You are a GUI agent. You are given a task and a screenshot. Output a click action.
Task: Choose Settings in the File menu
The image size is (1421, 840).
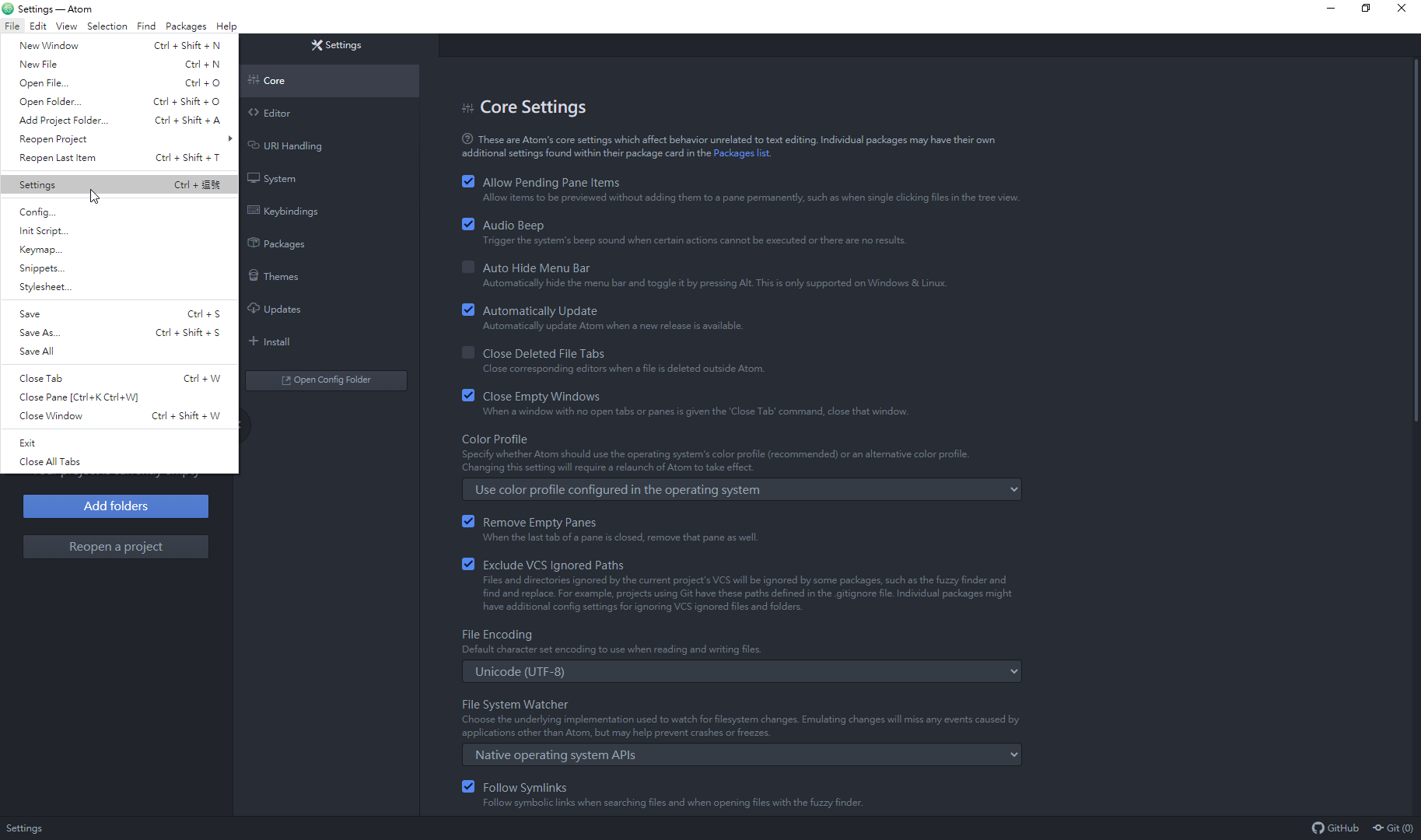click(x=119, y=184)
